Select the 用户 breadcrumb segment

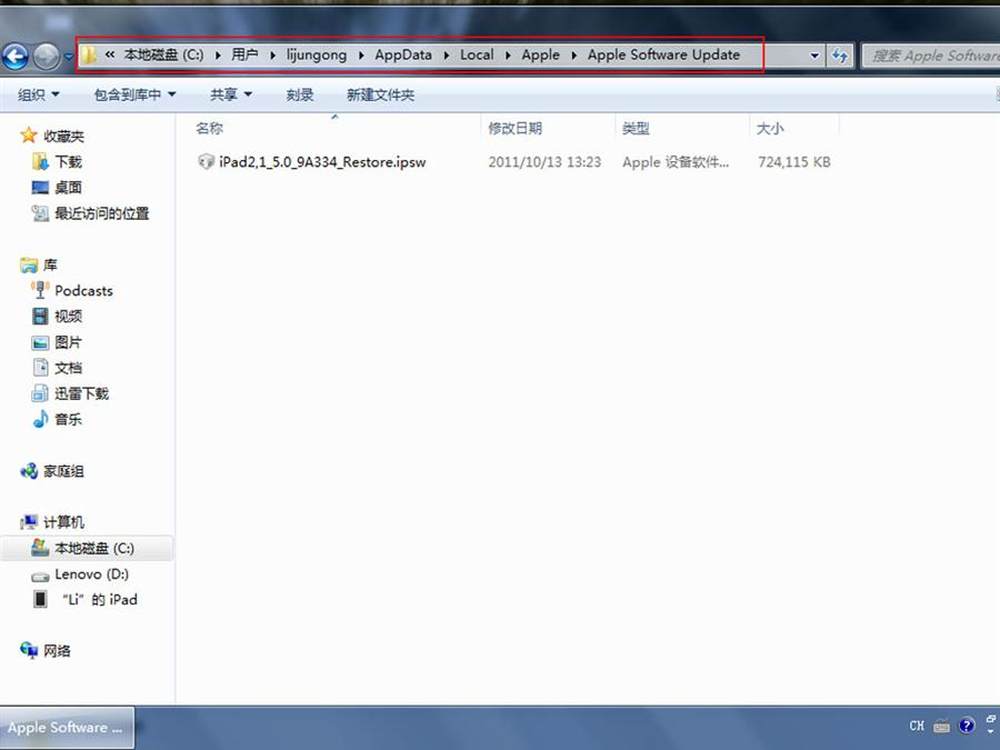coord(244,55)
